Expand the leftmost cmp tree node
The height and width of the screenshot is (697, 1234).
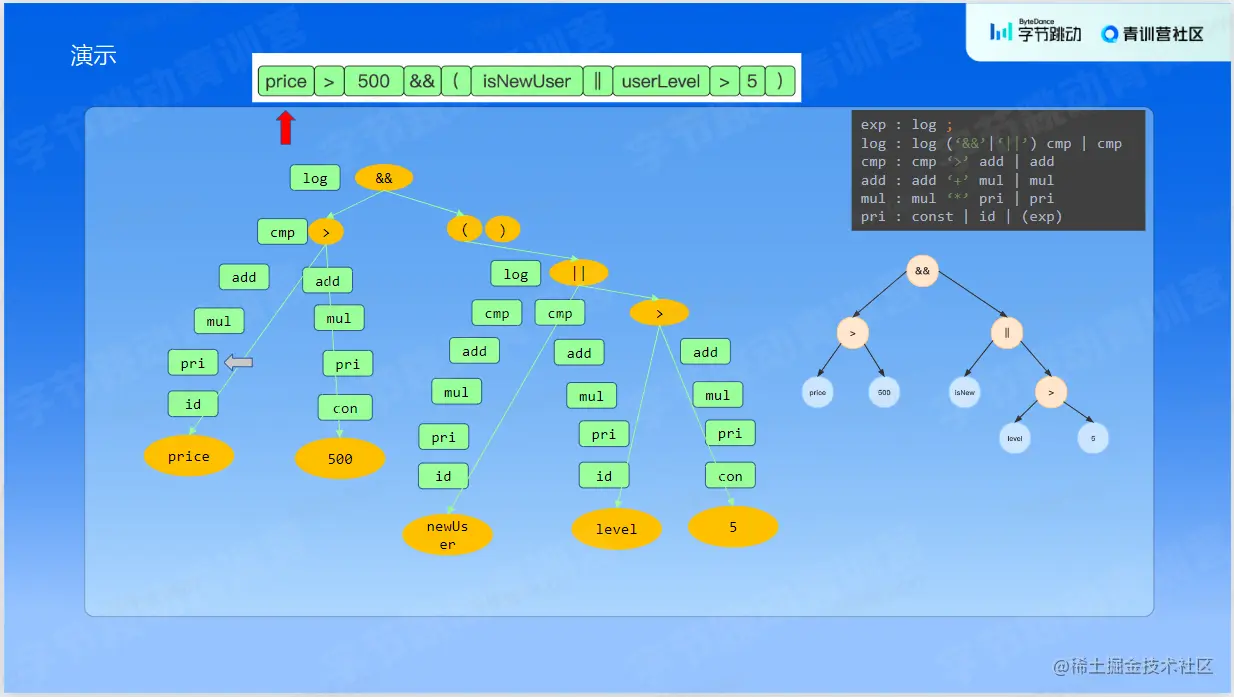coord(282,232)
